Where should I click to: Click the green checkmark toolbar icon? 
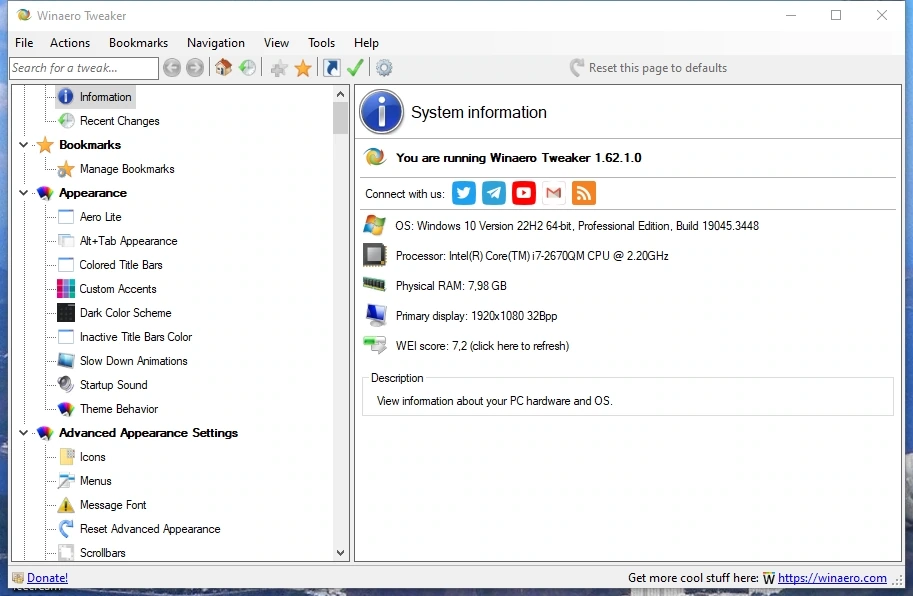[x=355, y=68]
